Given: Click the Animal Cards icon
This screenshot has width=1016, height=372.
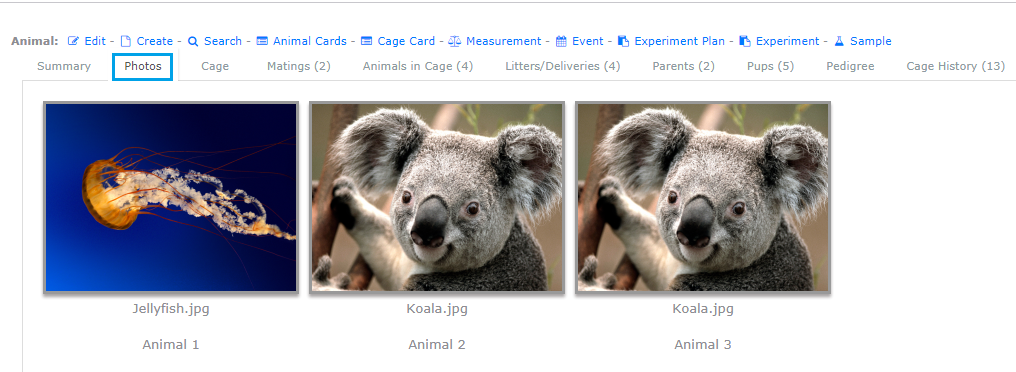Looking at the screenshot, I should pos(262,41).
